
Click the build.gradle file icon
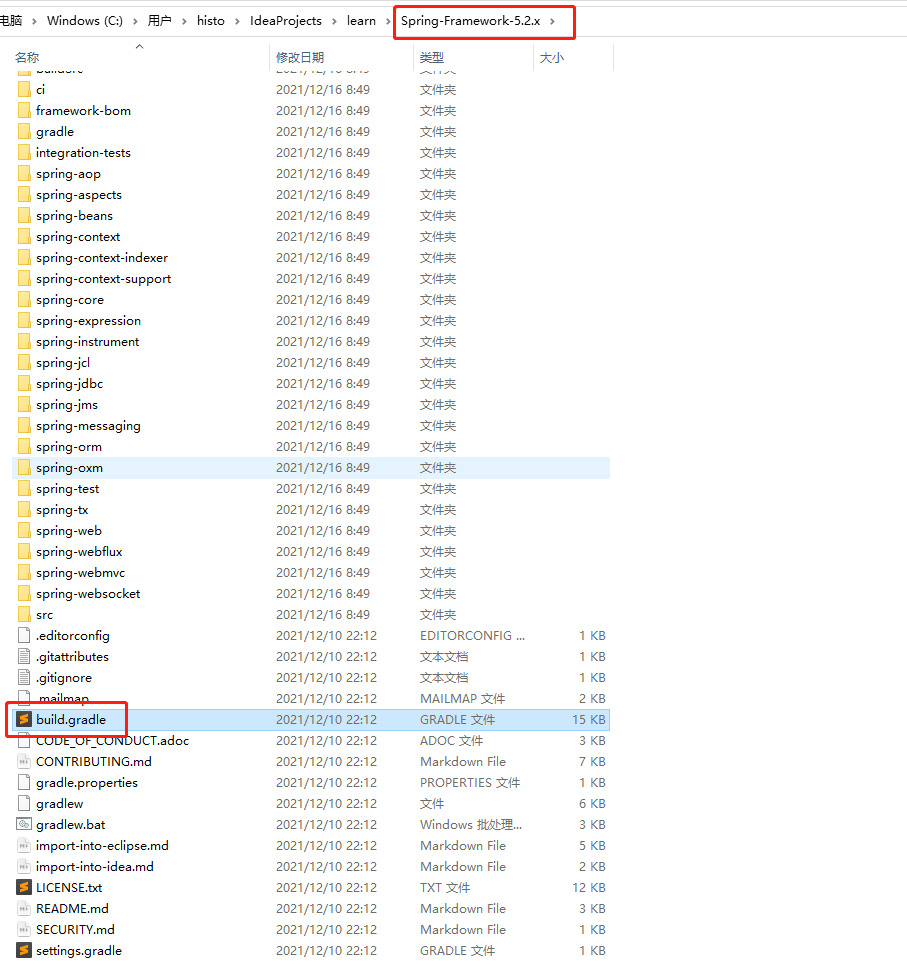click(x=24, y=719)
